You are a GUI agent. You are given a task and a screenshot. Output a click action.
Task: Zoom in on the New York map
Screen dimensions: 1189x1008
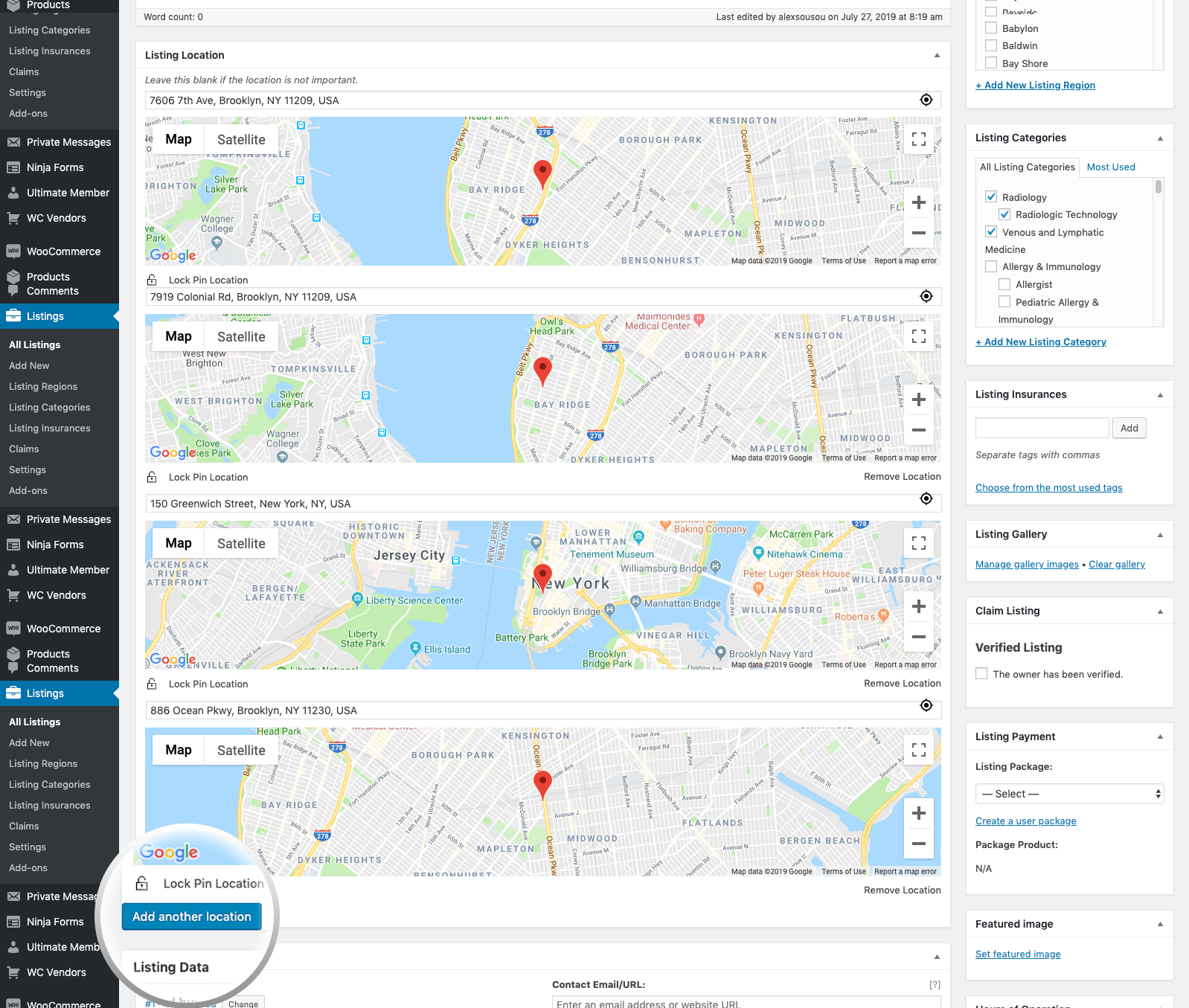coord(918,606)
